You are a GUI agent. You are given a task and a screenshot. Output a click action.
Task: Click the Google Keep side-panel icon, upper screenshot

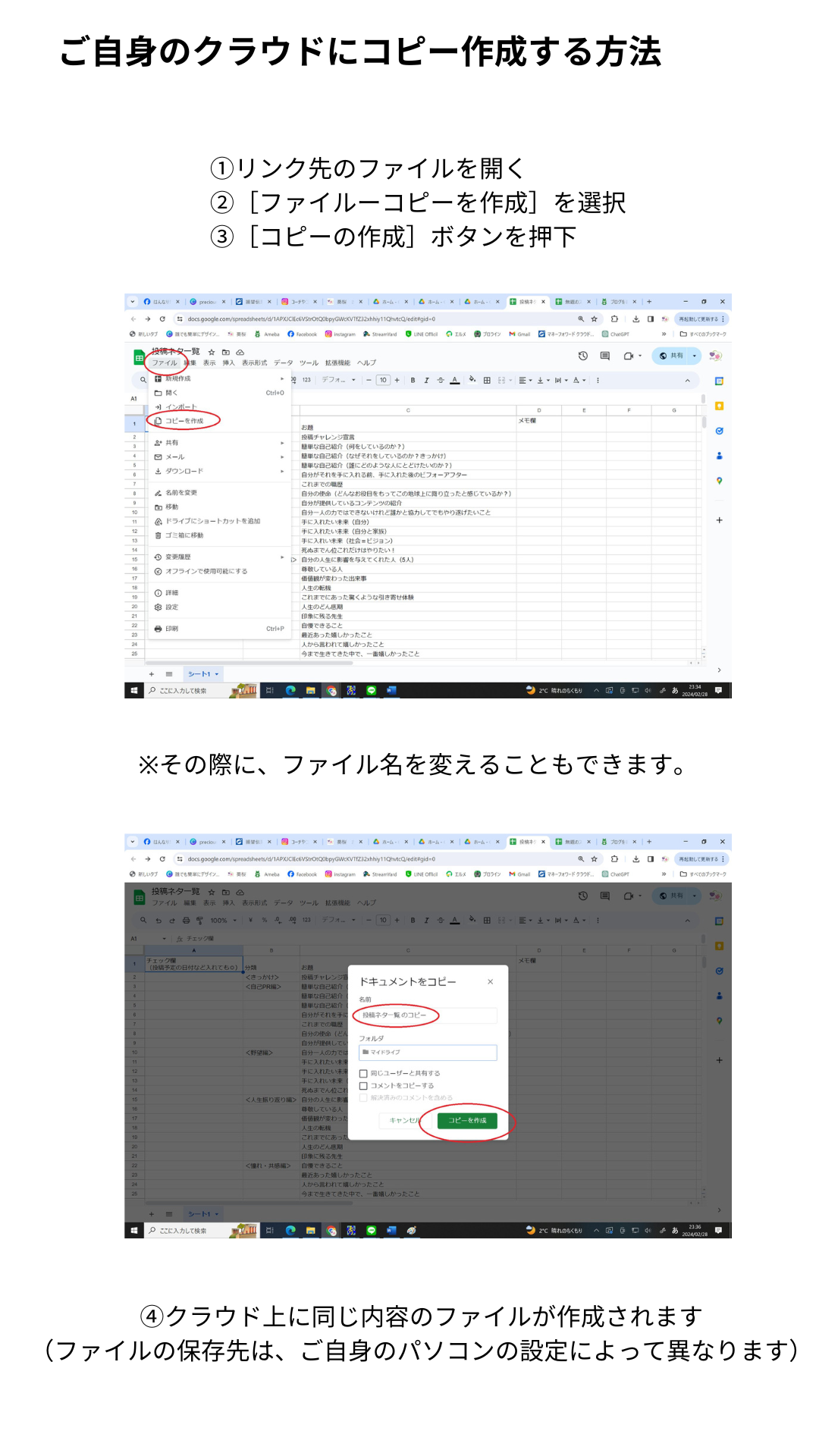pos(719,406)
